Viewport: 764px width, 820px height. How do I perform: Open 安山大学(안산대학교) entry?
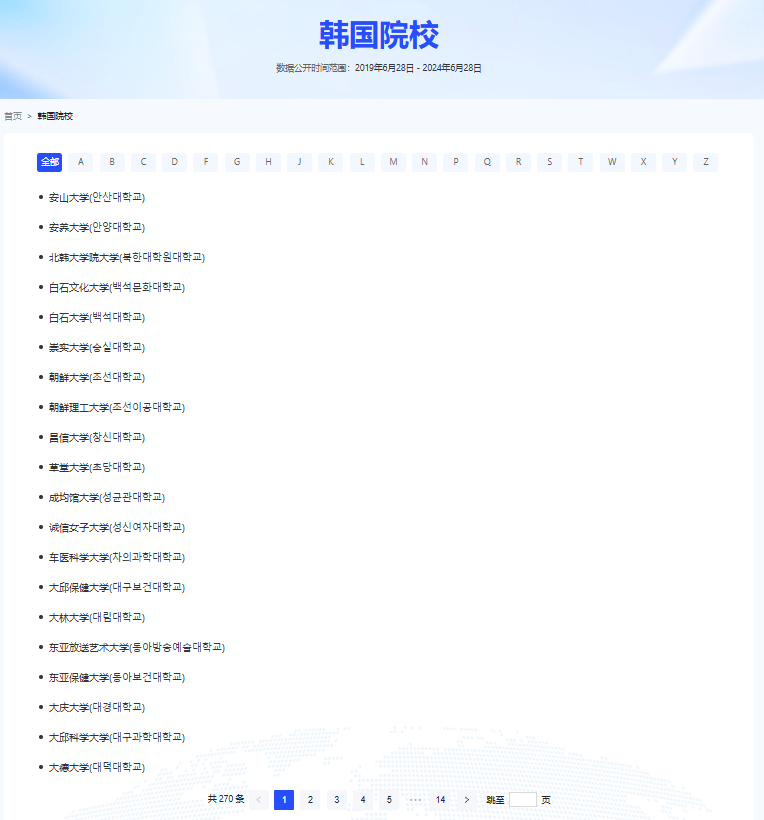tap(97, 197)
